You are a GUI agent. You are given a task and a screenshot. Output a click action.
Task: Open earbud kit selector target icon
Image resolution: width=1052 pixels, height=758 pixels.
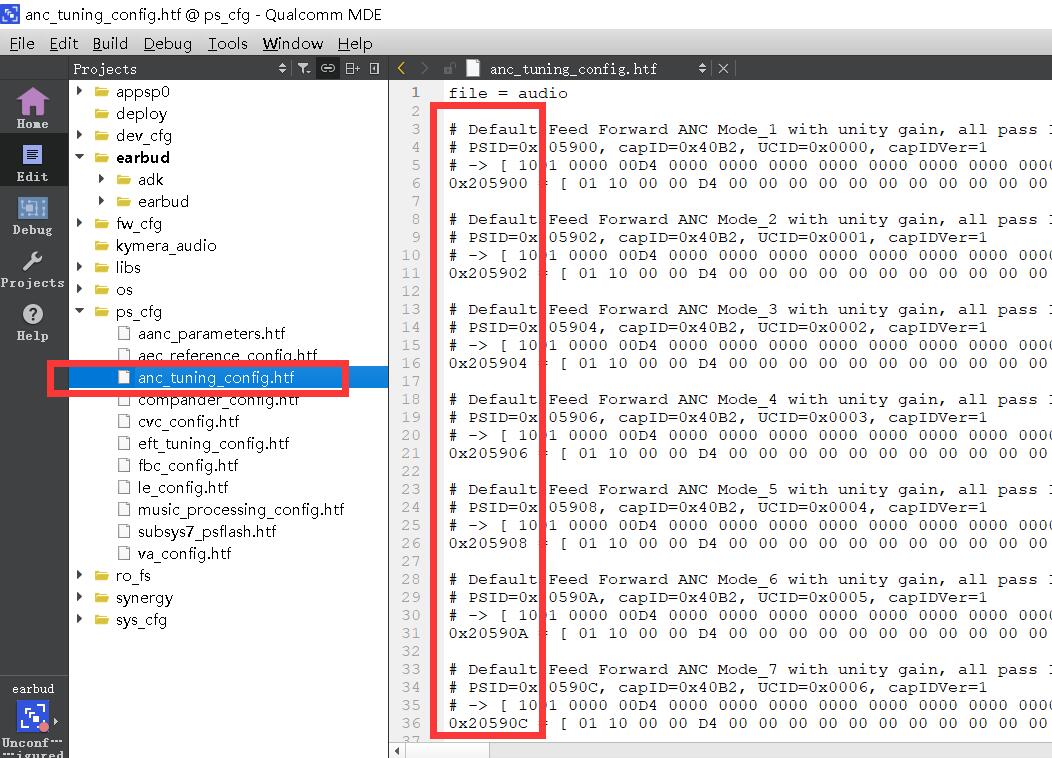(x=33, y=716)
